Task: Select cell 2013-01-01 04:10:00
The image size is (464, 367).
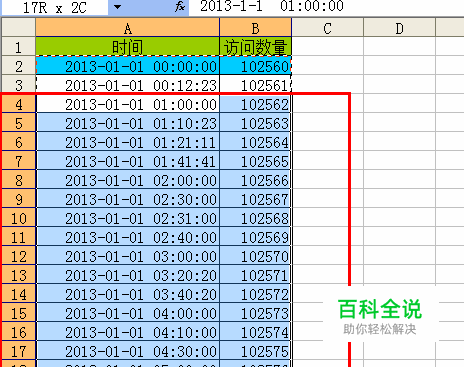Action: coord(128,332)
